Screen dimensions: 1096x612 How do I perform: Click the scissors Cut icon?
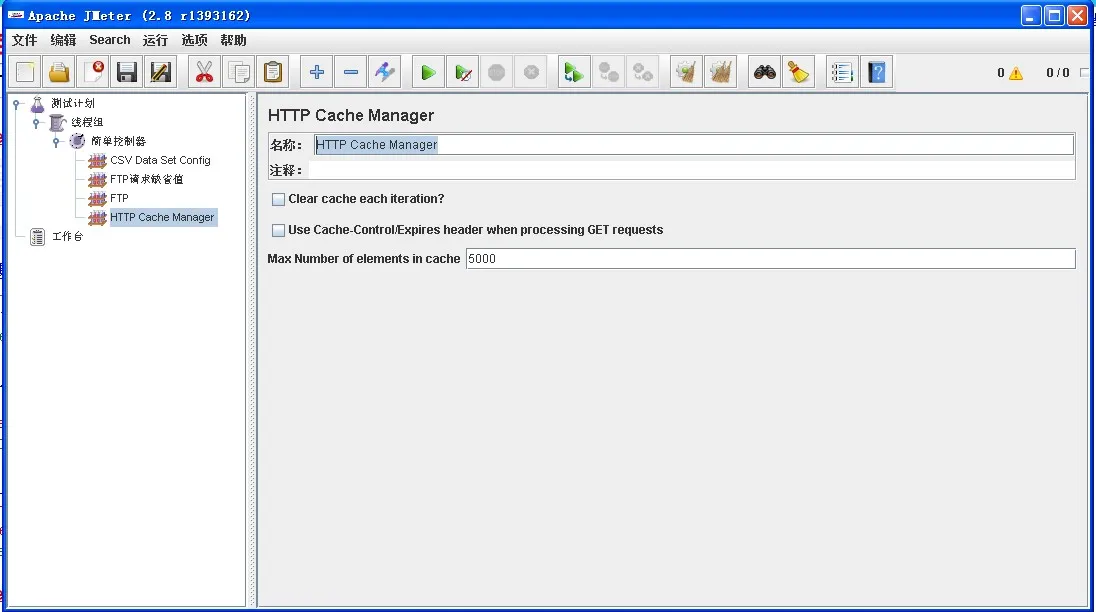204,72
